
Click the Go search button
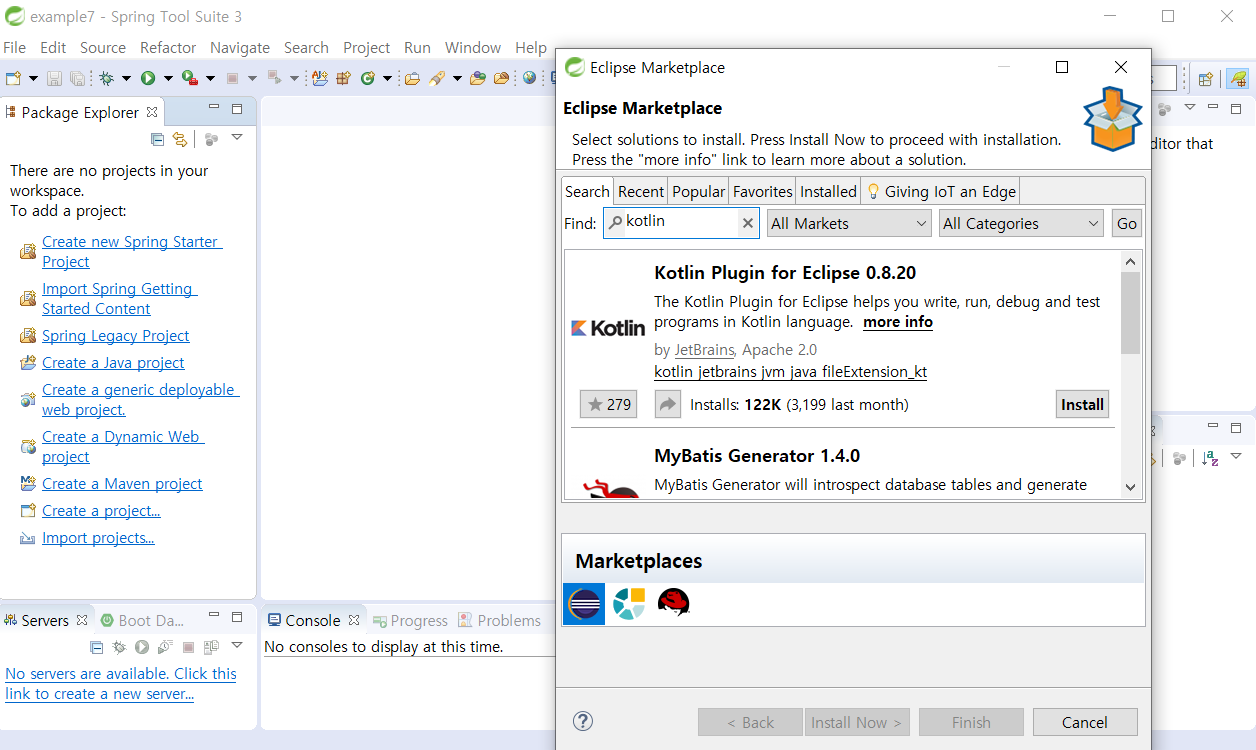[x=1127, y=223]
